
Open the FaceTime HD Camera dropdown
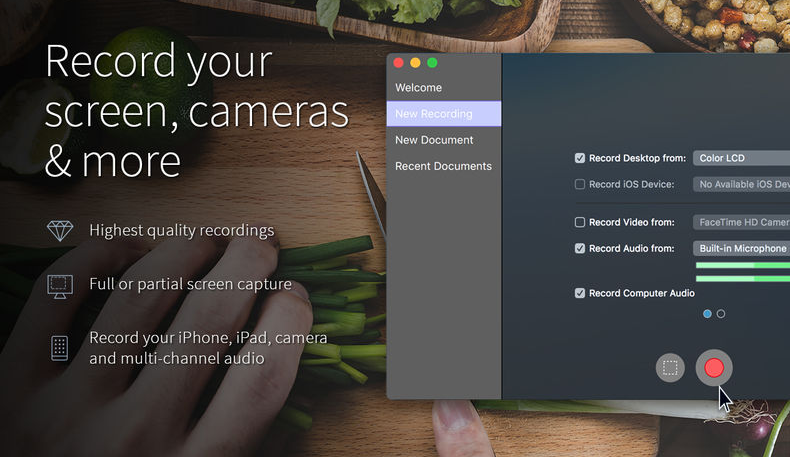741,222
